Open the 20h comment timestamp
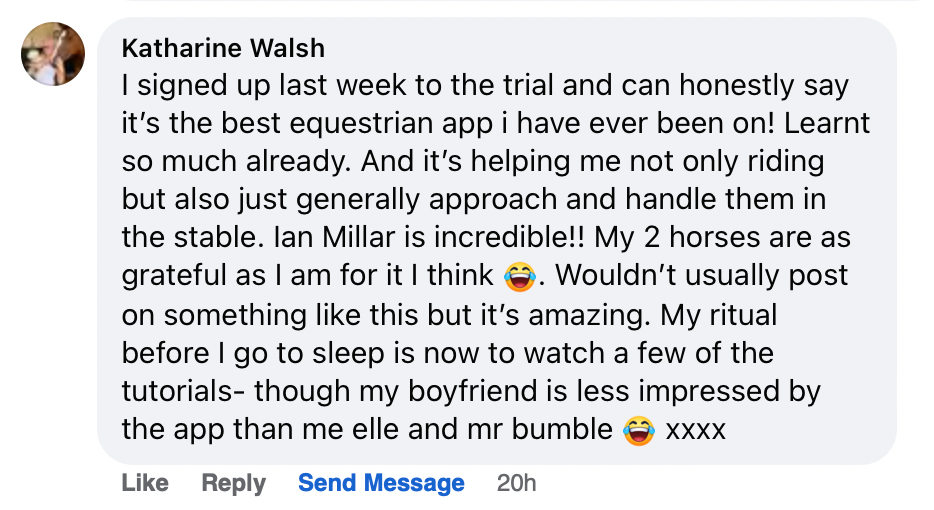Screen dimensions: 934x510 [517, 483]
